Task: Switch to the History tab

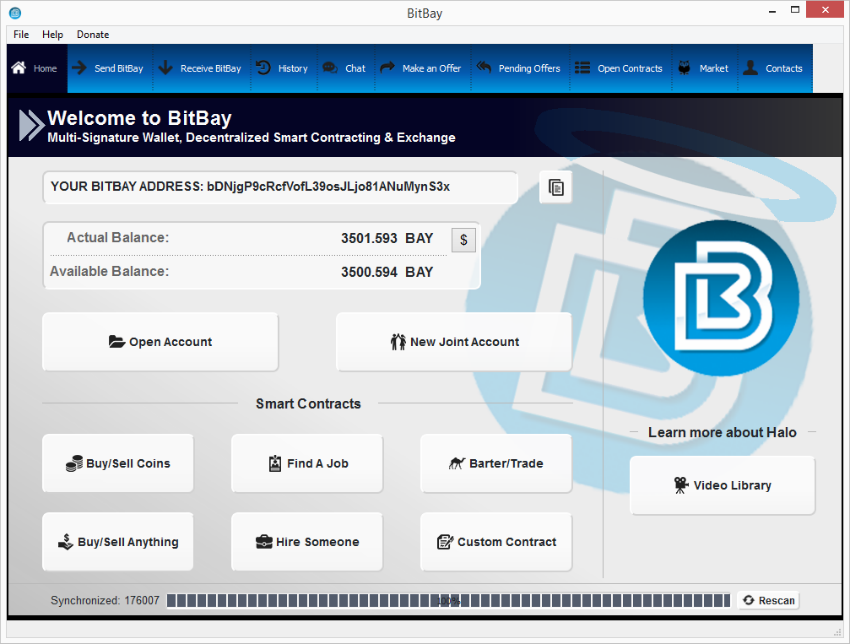Action: coord(283,68)
